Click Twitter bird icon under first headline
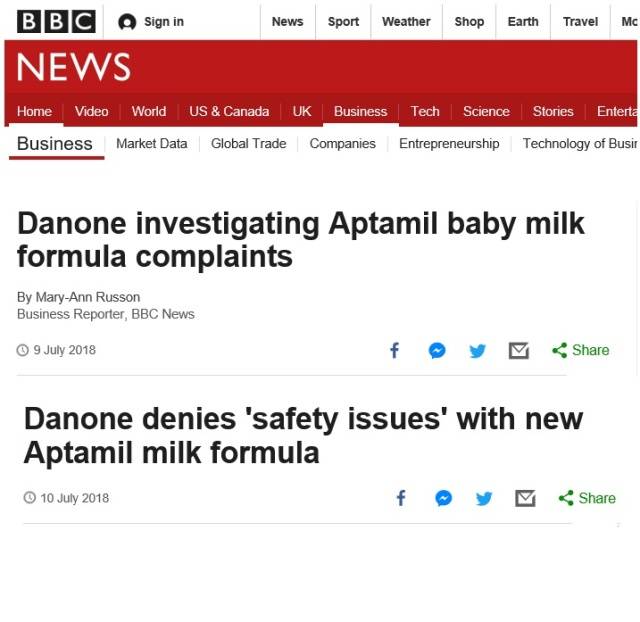This screenshot has height=622, width=640. tap(477, 350)
